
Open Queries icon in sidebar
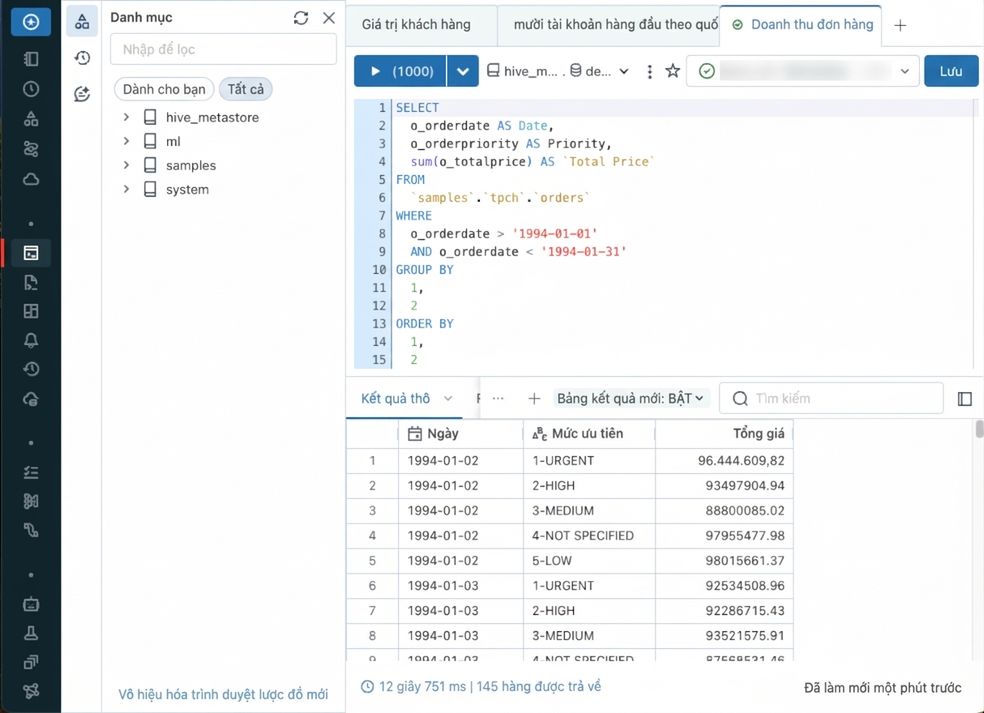pos(31,282)
